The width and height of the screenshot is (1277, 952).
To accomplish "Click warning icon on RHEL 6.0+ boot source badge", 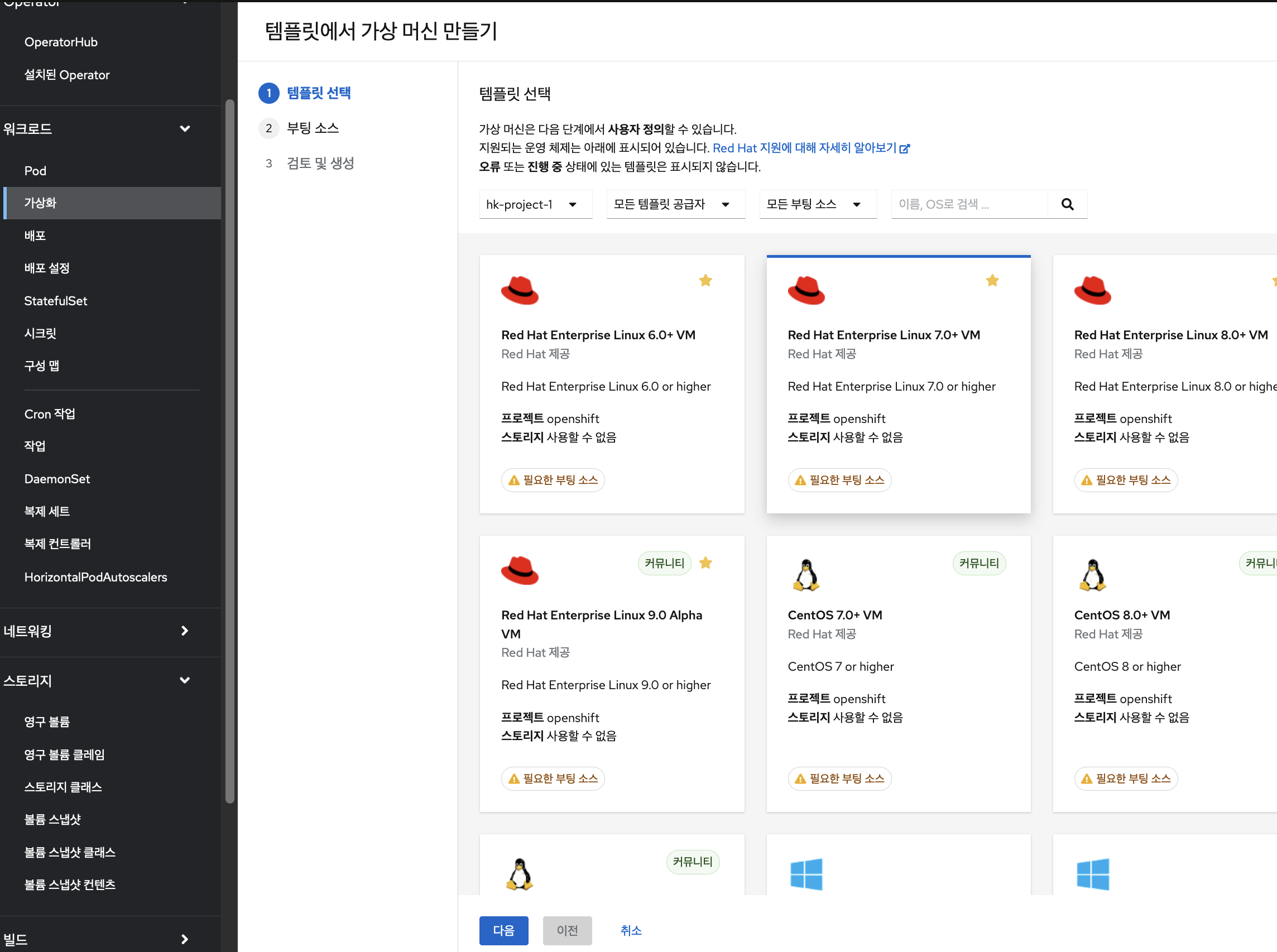I will [x=514, y=480].
